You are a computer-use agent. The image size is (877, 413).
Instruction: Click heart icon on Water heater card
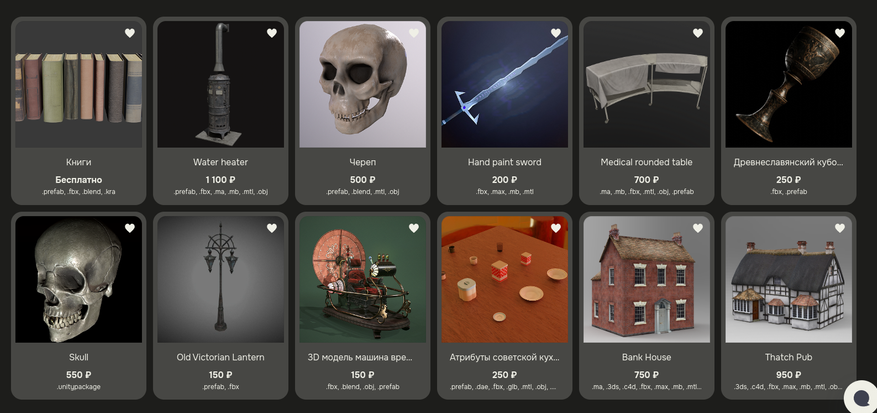(272, 33)
